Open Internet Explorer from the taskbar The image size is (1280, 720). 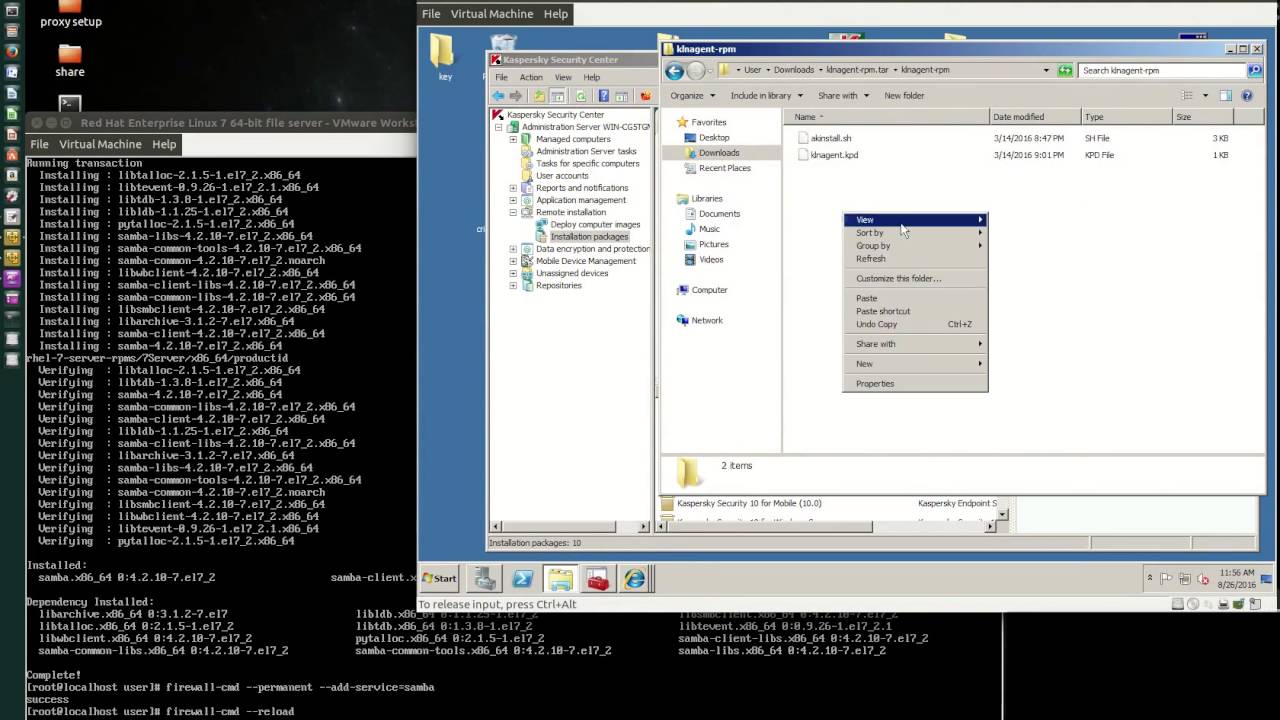(635, 578)
